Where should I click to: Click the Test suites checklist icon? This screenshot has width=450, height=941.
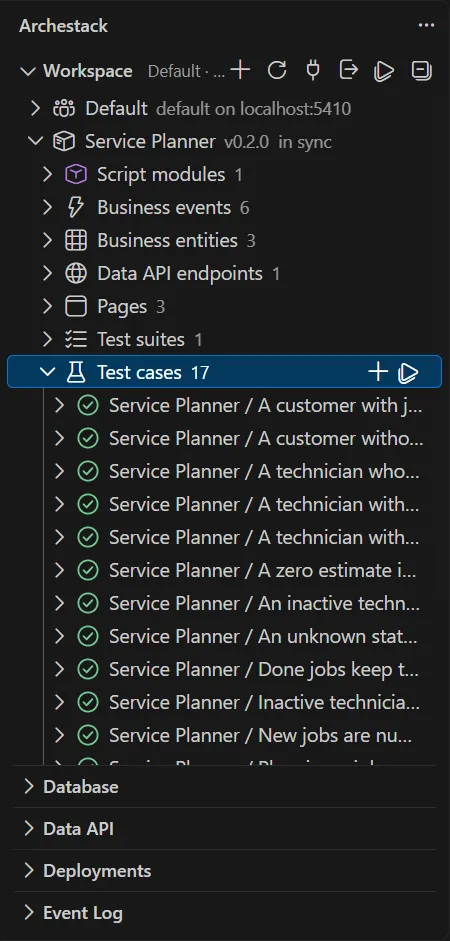[x=76, y=340]
